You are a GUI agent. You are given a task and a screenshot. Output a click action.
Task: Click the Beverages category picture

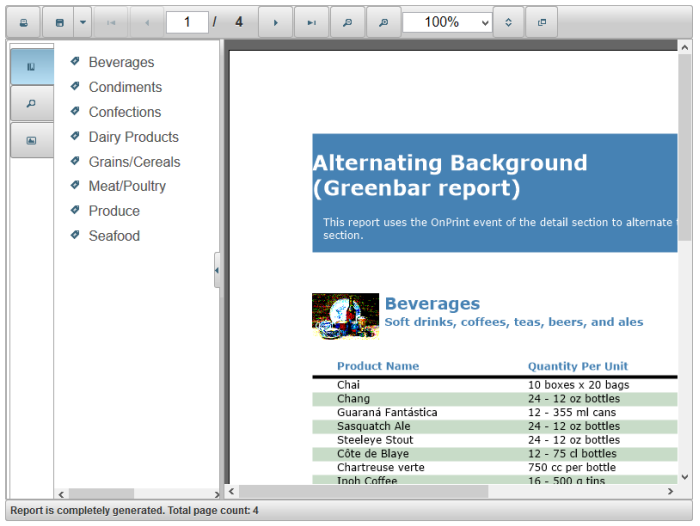(345, 316)
